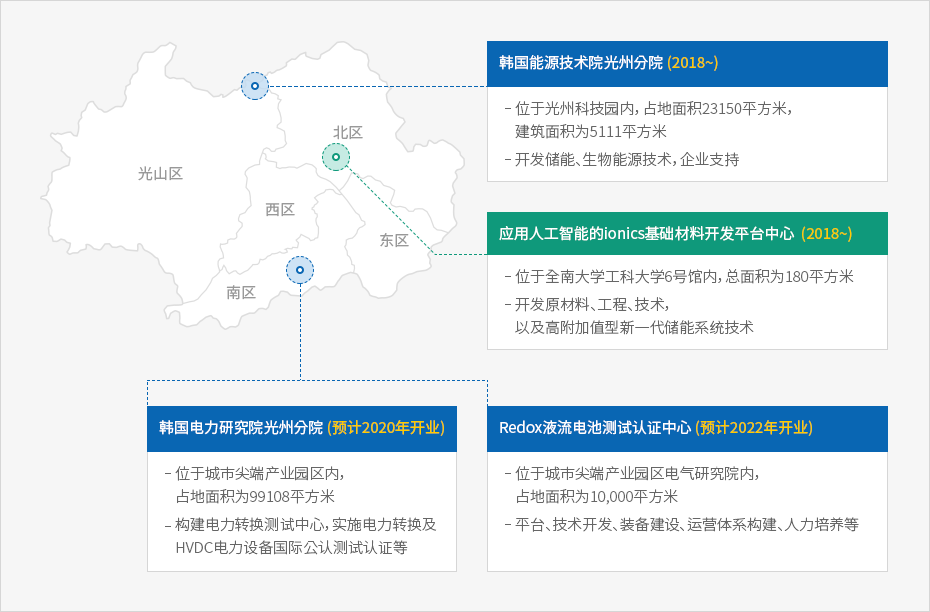The width and height of the screenshot is (930, 612).
Task: Click text 开发储能、生物能源技术，企业支持
Action: click(x=627, y=160)
